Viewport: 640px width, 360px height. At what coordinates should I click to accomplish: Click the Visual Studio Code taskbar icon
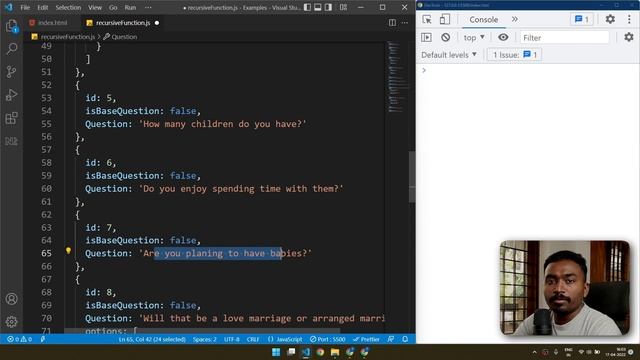point(306,352)
